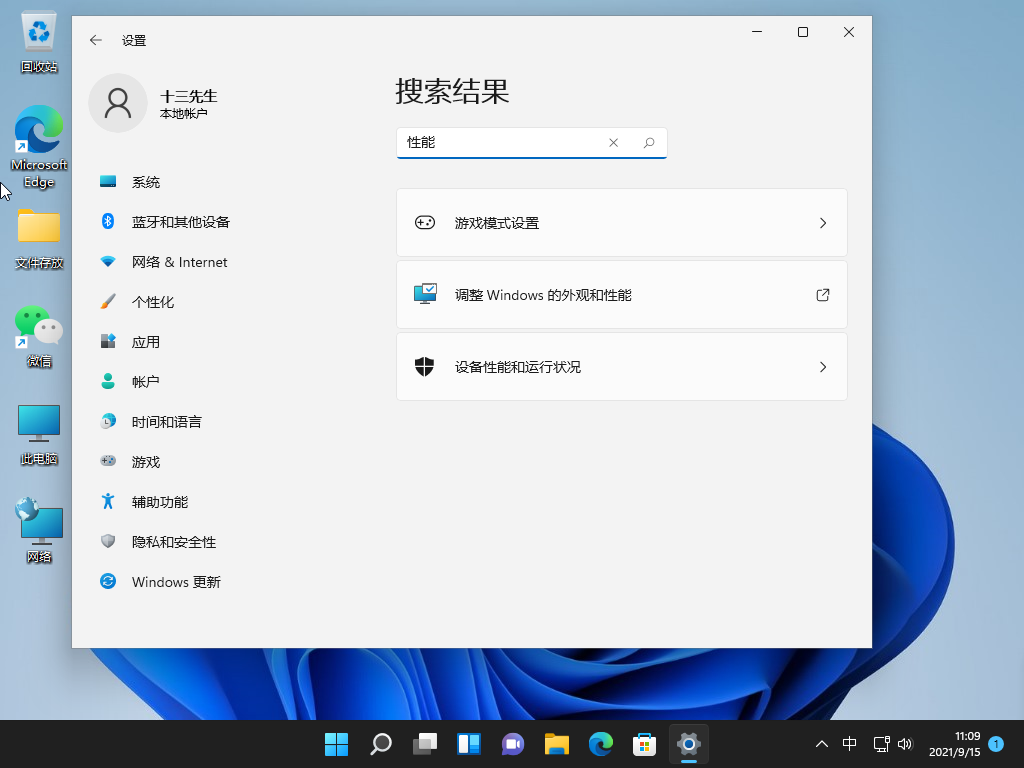Open the clock showing 11:09
1024x768 pixels.
[x=955, y=744]
